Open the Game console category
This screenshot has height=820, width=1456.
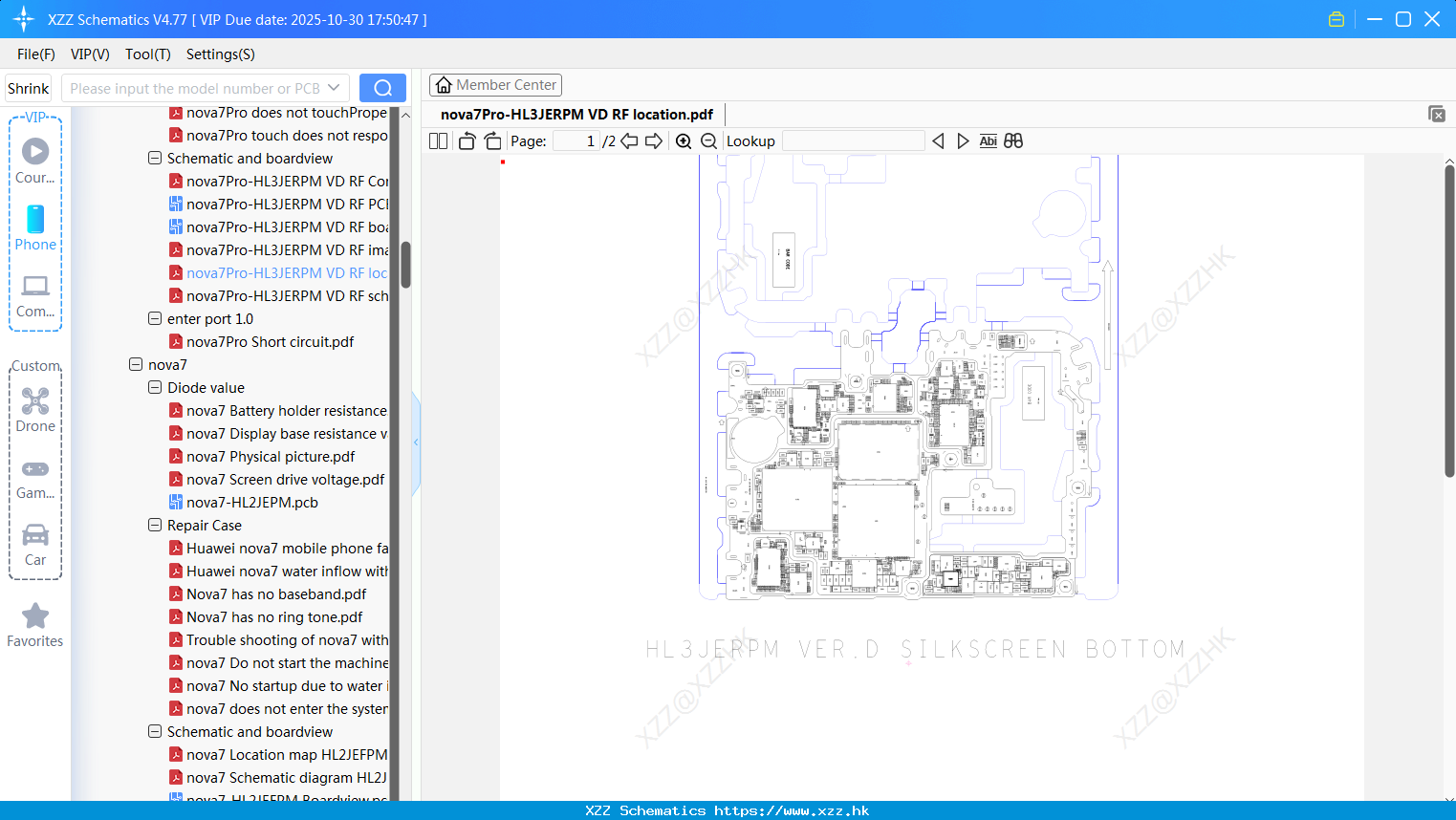[x=35, y=478]
